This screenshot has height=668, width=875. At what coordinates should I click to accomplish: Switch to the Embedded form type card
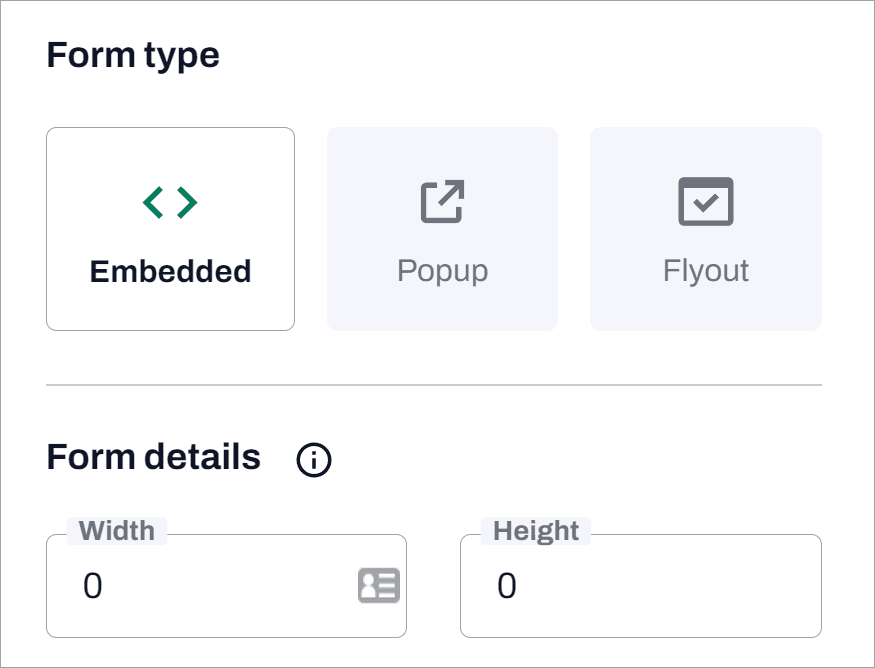click(x=170, y=228)
